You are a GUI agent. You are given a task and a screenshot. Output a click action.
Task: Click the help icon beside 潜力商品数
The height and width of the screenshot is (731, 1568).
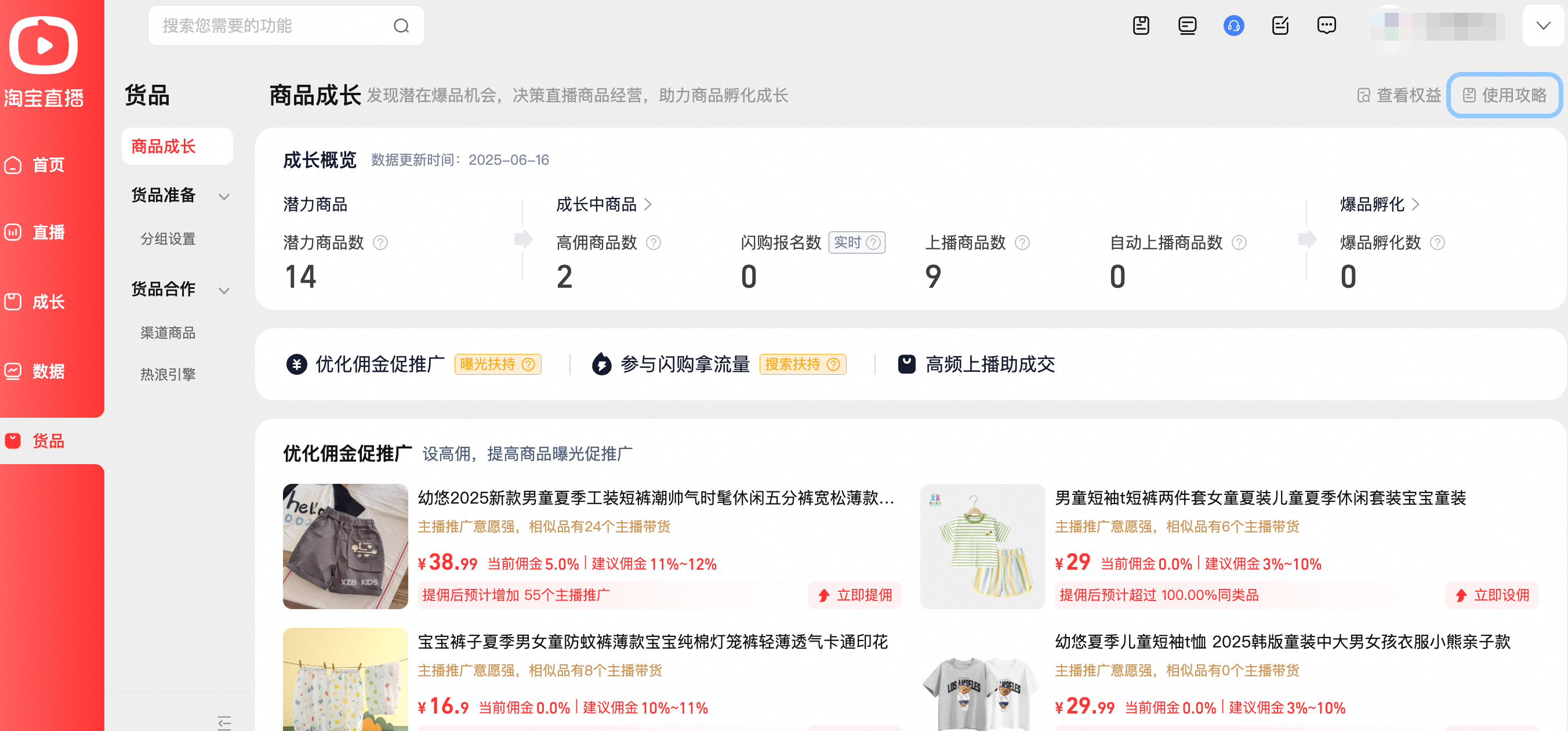380,243
